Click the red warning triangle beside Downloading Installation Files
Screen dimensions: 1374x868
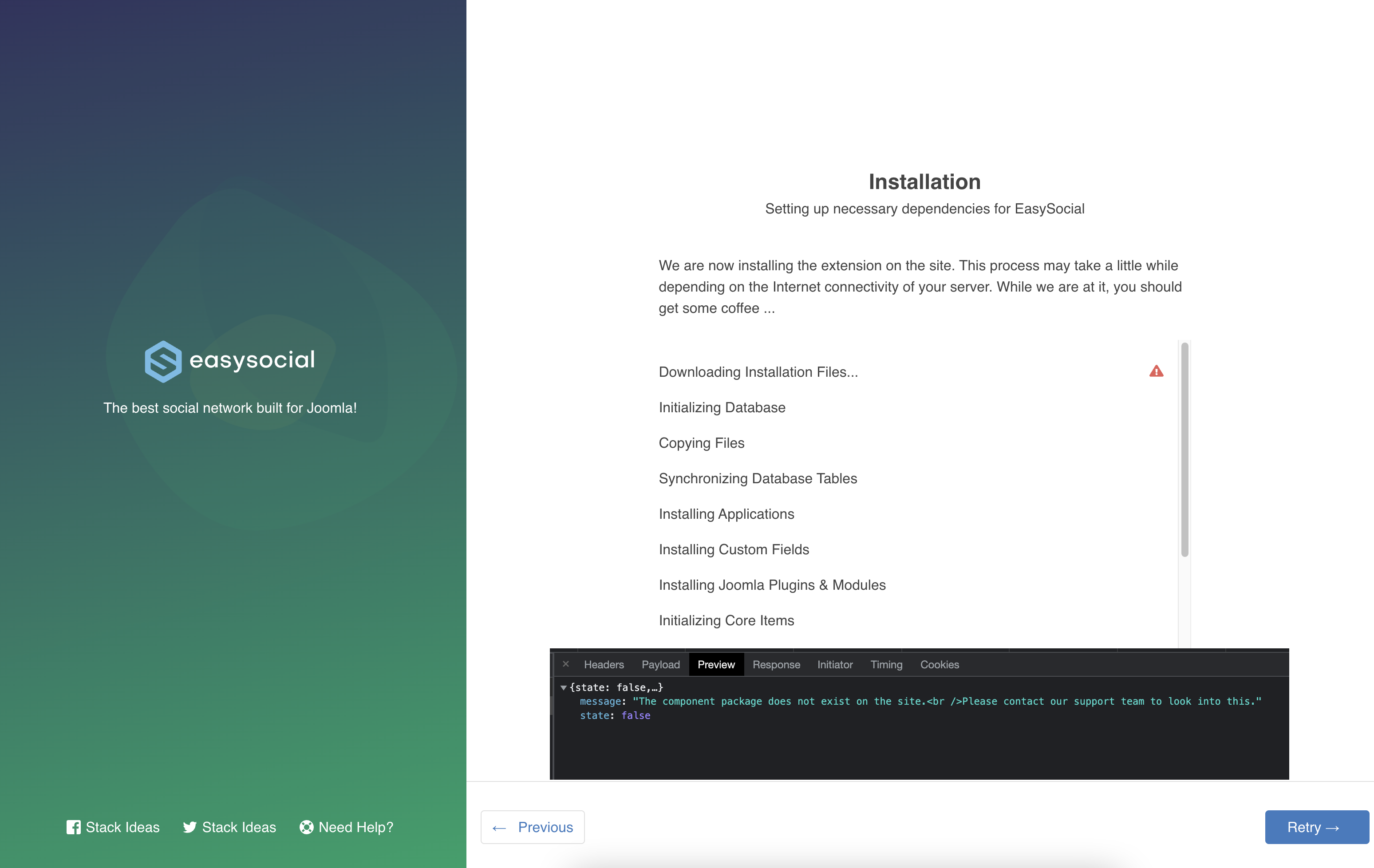(x=1156, y=371)
